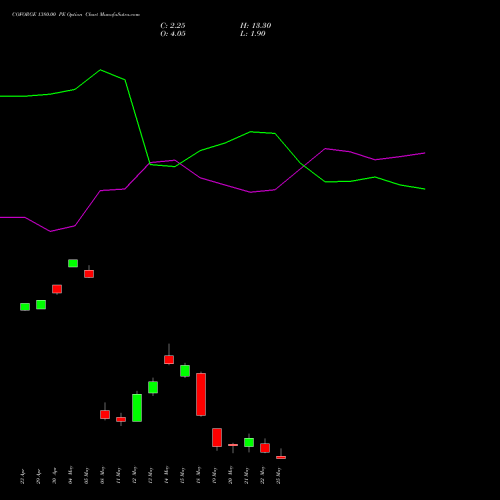Select the 20 May date label
Image resolution: width=500 pixels, height=500 pixels.
pos(231,475)
